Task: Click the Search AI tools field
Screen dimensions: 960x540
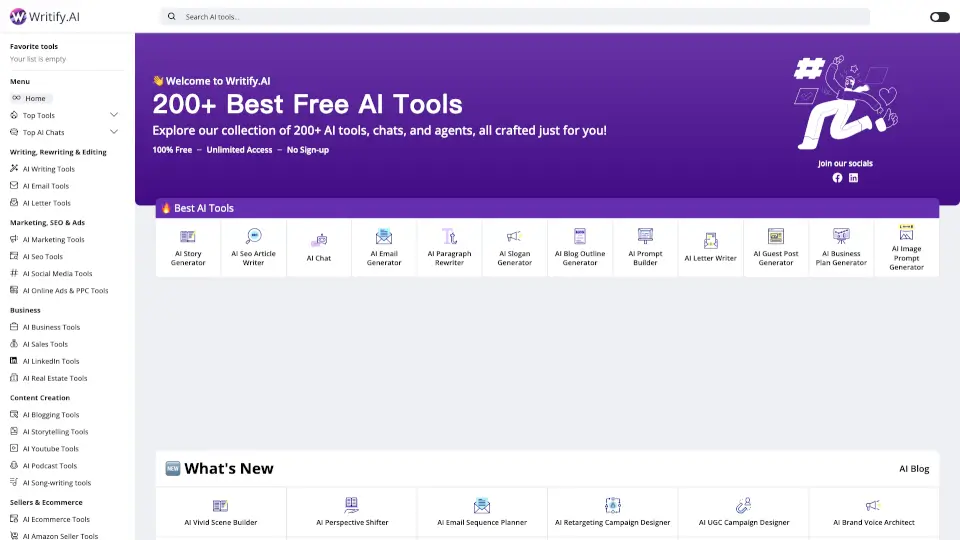Action: (515, 17)
